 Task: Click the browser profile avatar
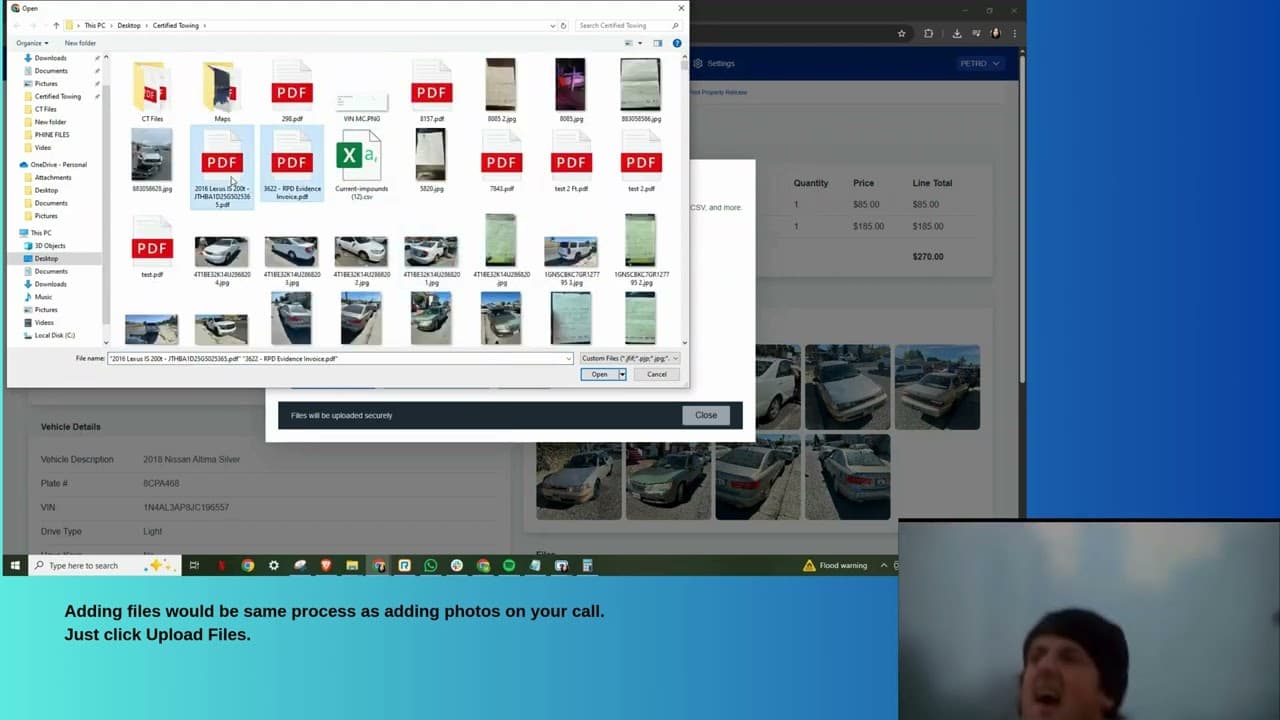coord(996,33)
